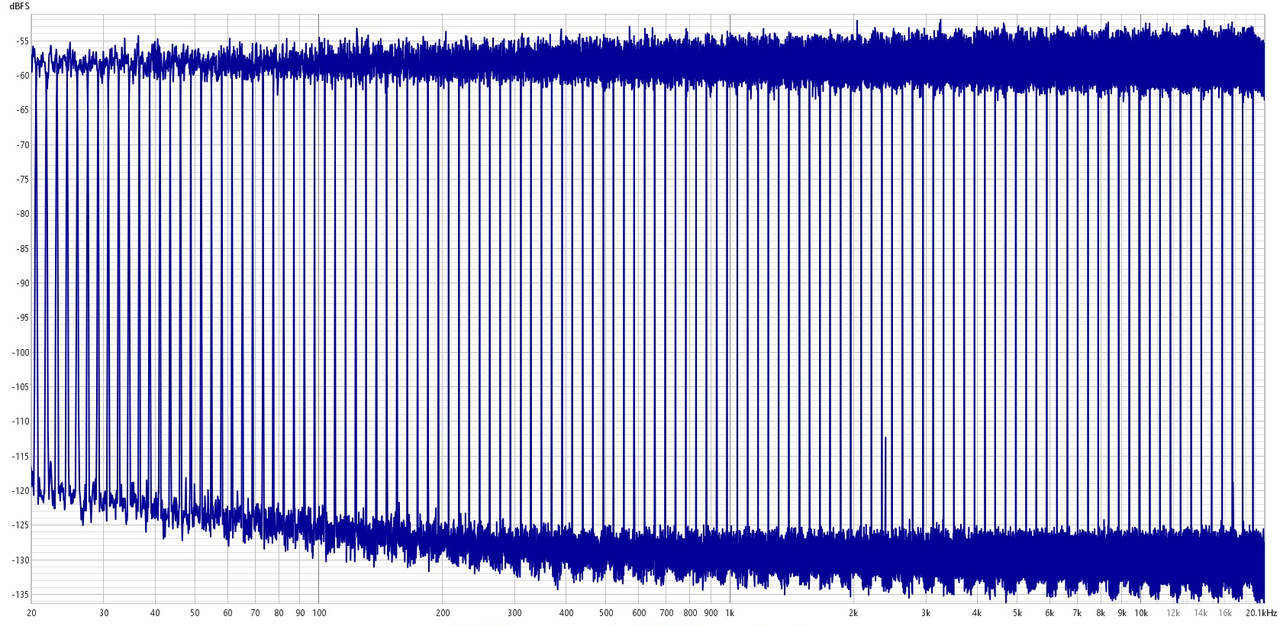Click the 1k frequency label

pos(730,612)
